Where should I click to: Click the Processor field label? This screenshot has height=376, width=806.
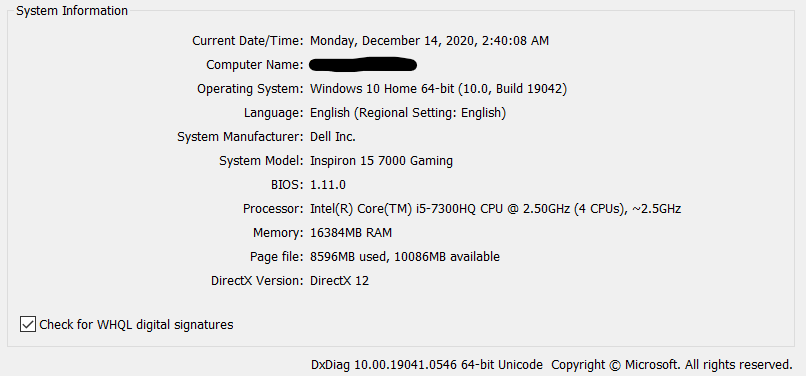[273, 209]
